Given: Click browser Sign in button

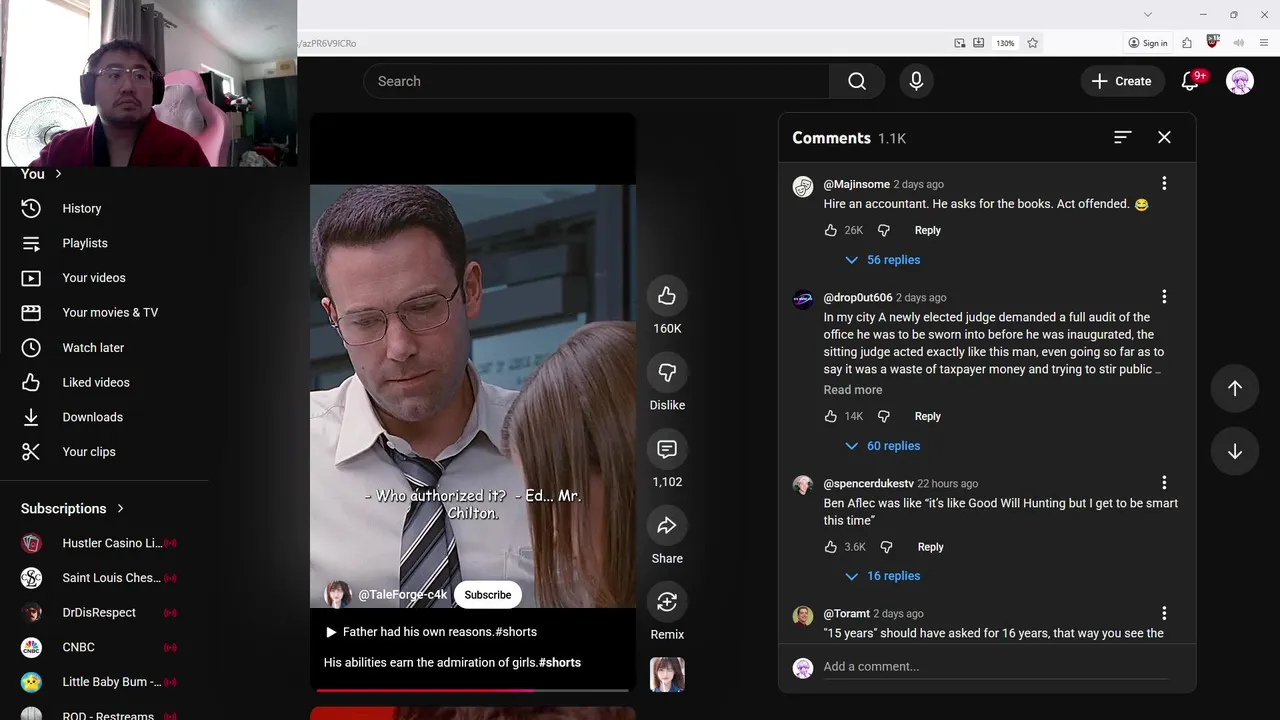Looking at the screenshot, I should 1148,43.
